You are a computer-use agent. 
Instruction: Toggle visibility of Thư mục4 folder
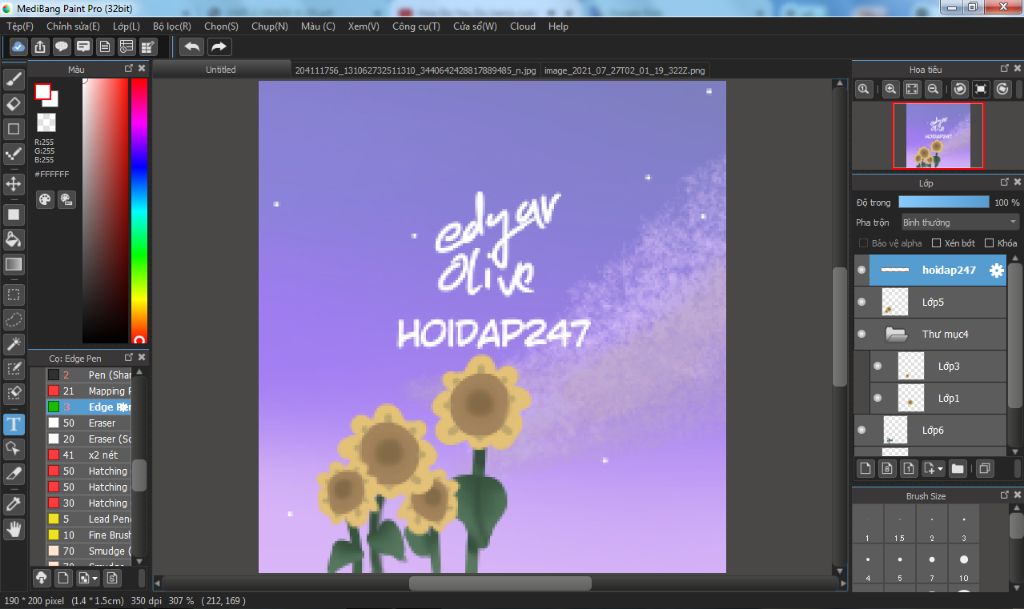[861, 334]
